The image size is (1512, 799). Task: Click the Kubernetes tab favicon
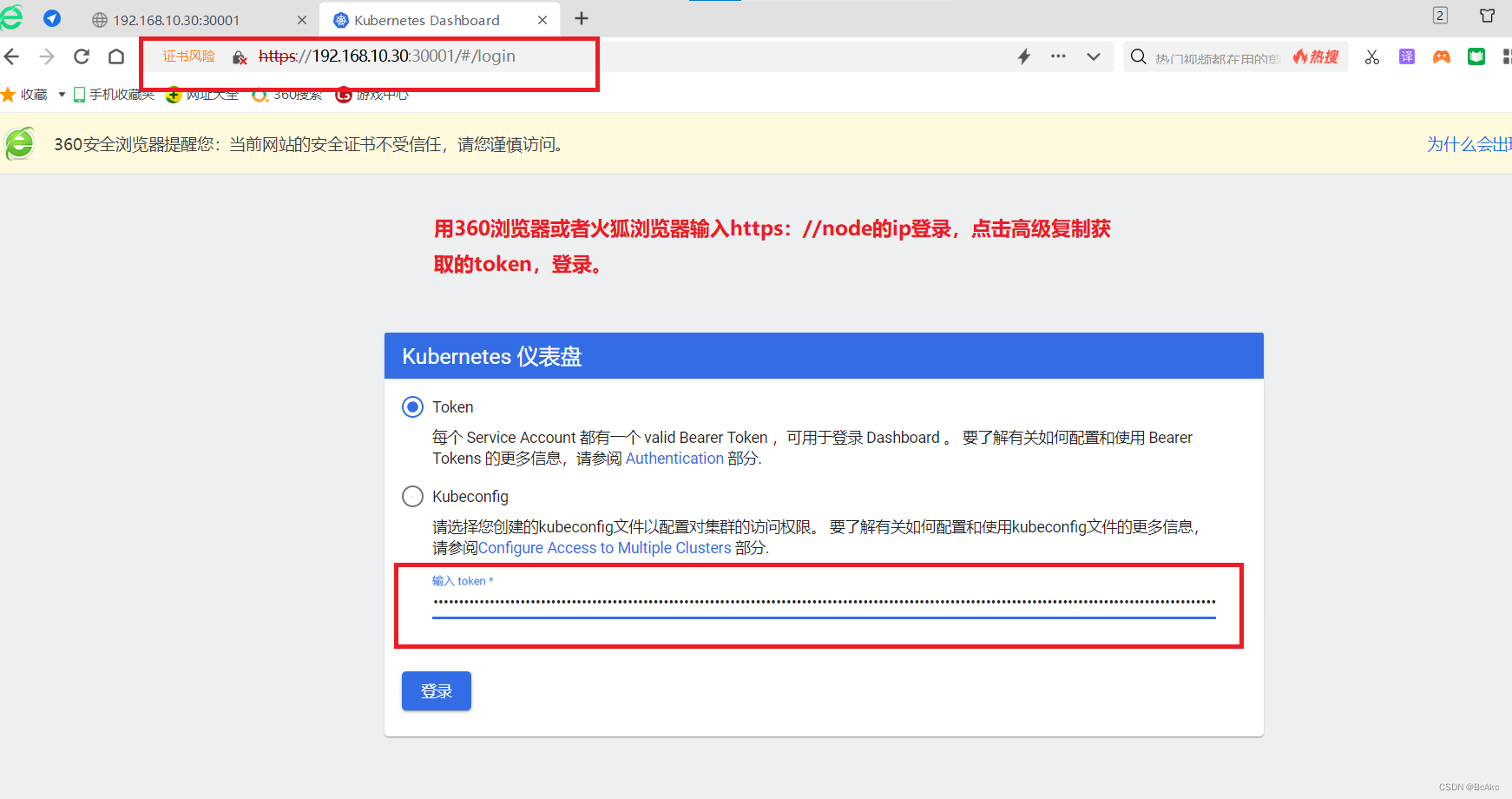click(x=341, y=20)
